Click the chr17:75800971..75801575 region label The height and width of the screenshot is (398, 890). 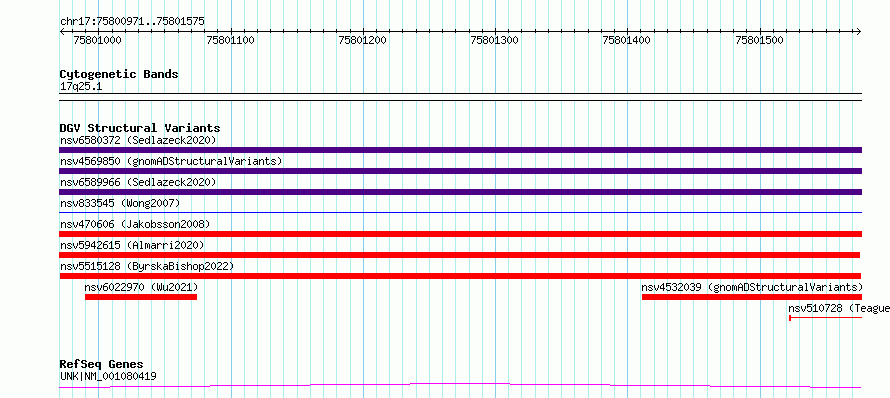pos(132,22)
